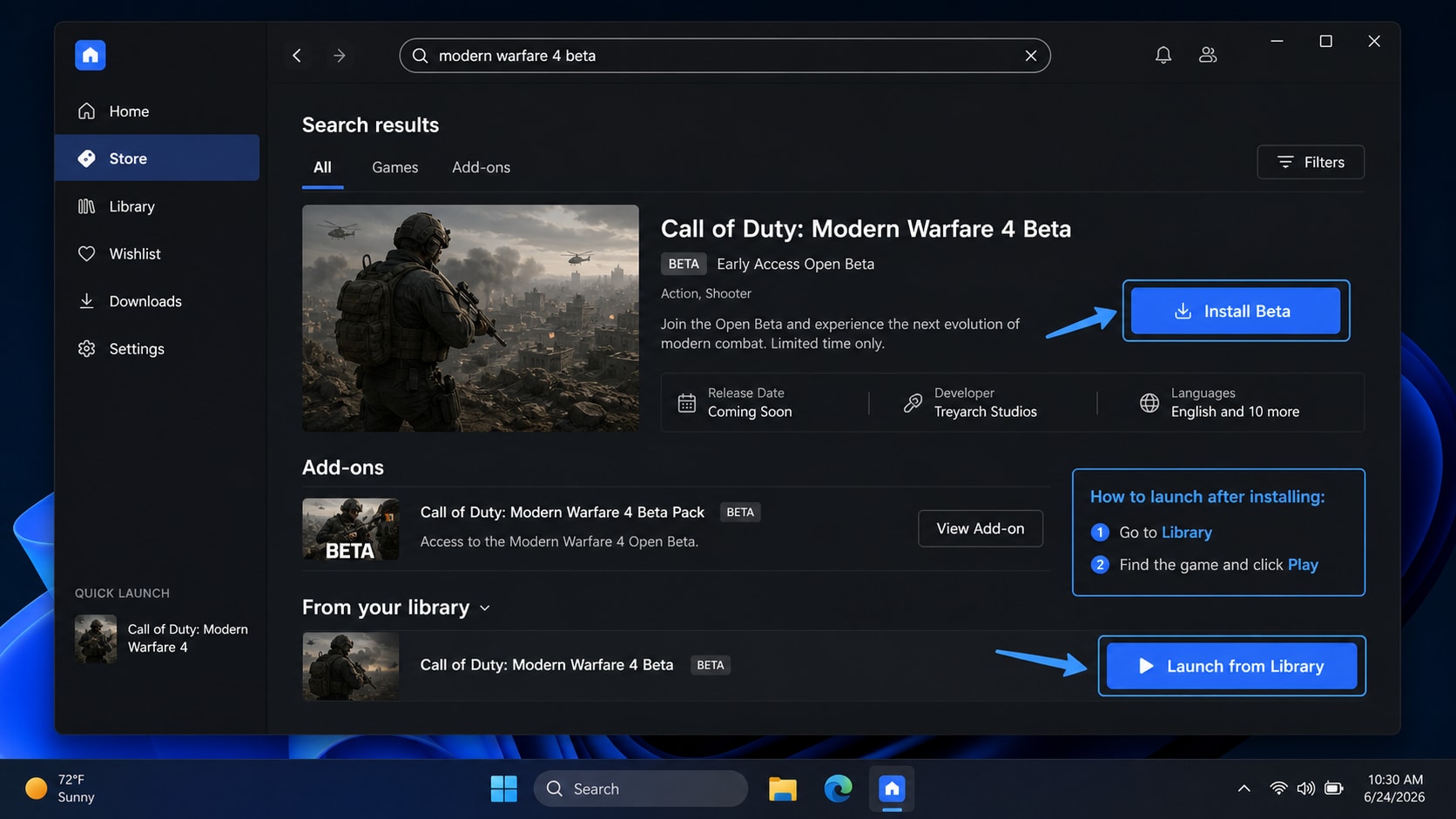Click the magnifier icon in the app search box
This screenshot has height=819, width=1456.
pyautogui.click(x=420, y=56)
